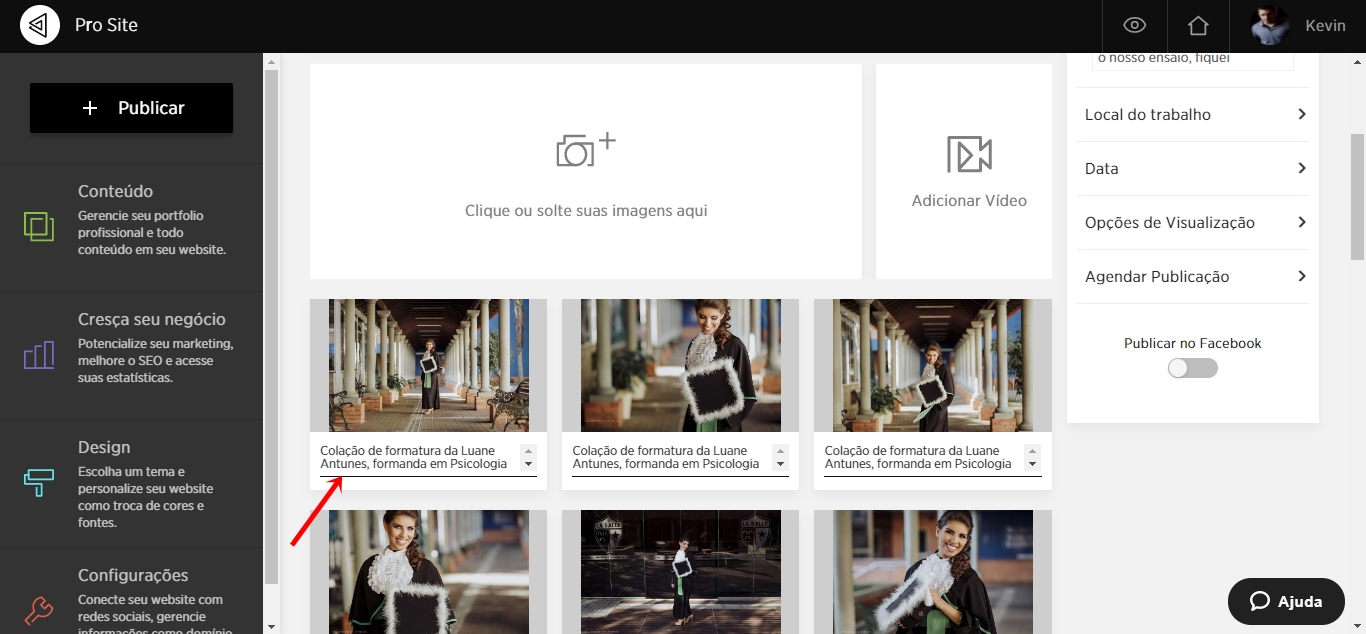This screenshot has width=1366, height=634.
Task: Click the Pro Site title
Action: point(106,25)
